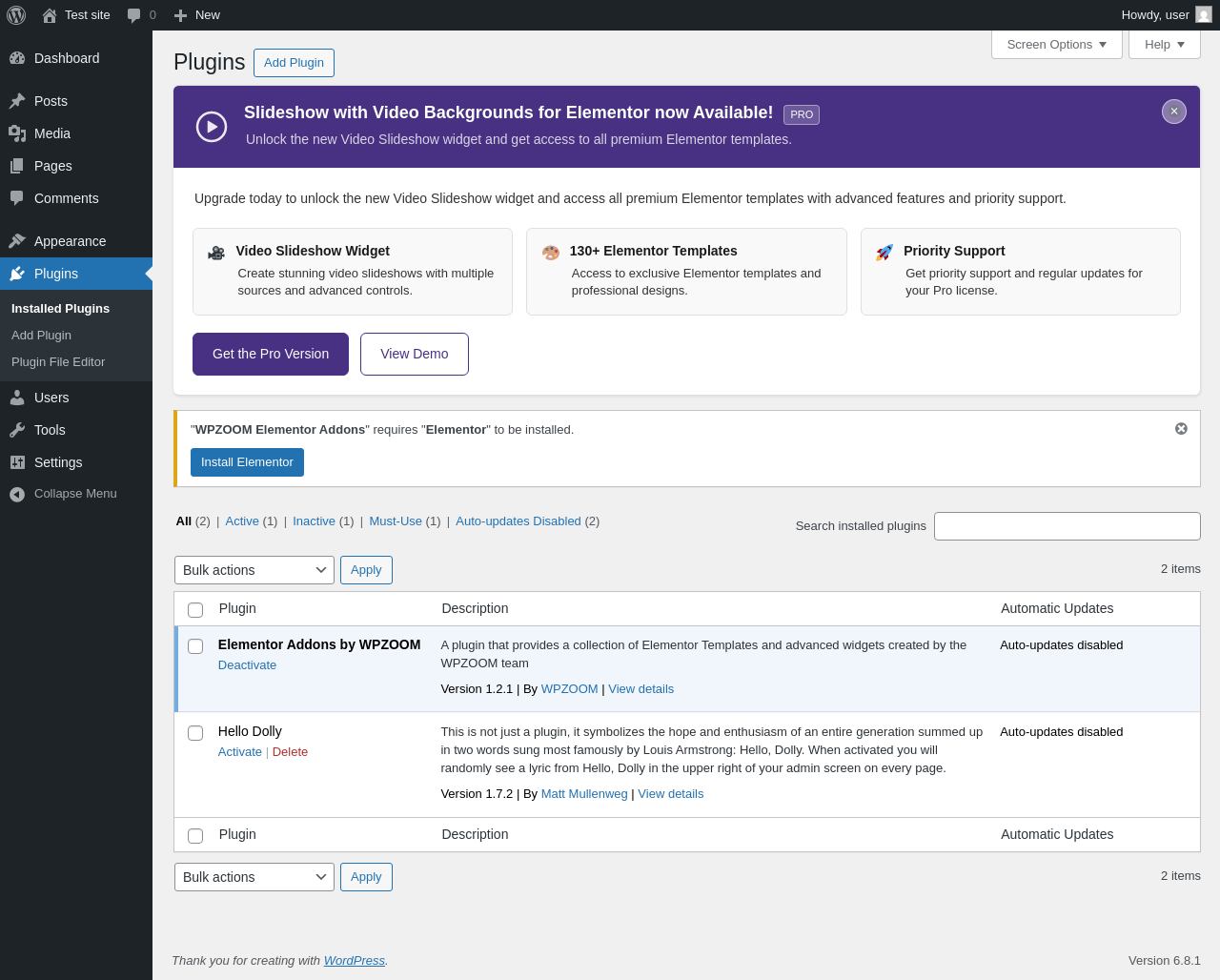Screen dimensions: 1220x980
Task: Click the Pages icon in sidebar
Action: click(17, 166)
